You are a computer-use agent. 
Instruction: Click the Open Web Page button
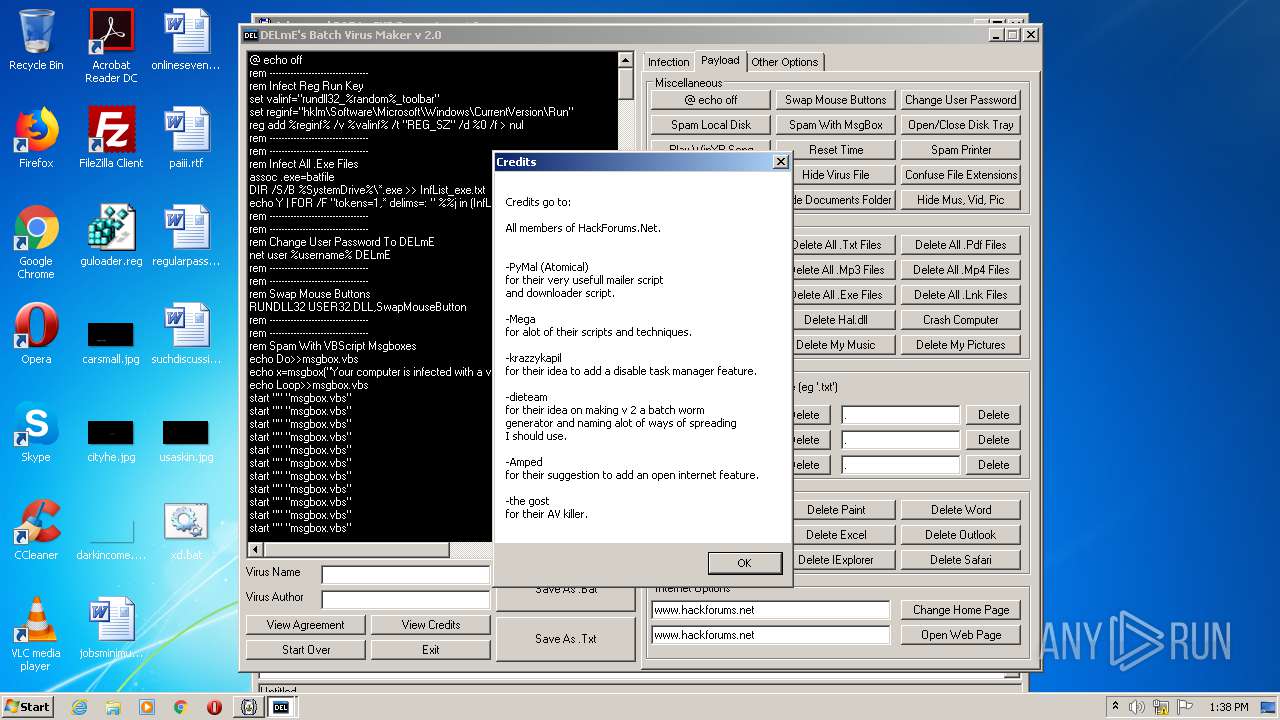(961, 635)
